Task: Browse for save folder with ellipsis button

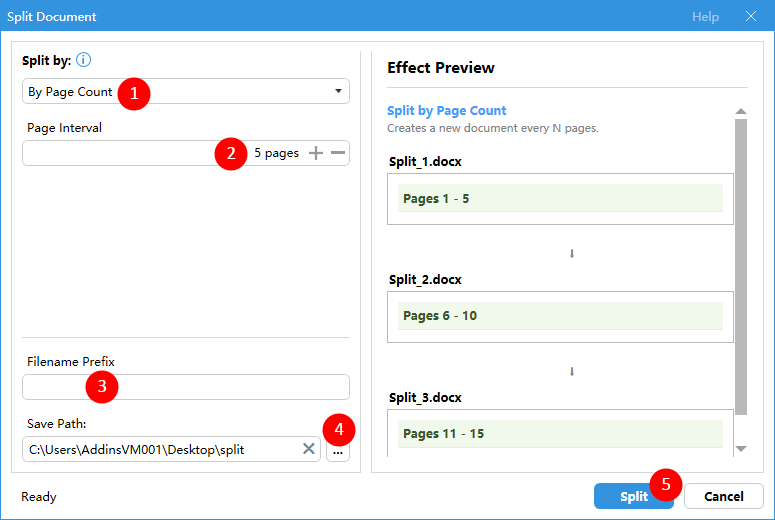Action: (338, 451)
